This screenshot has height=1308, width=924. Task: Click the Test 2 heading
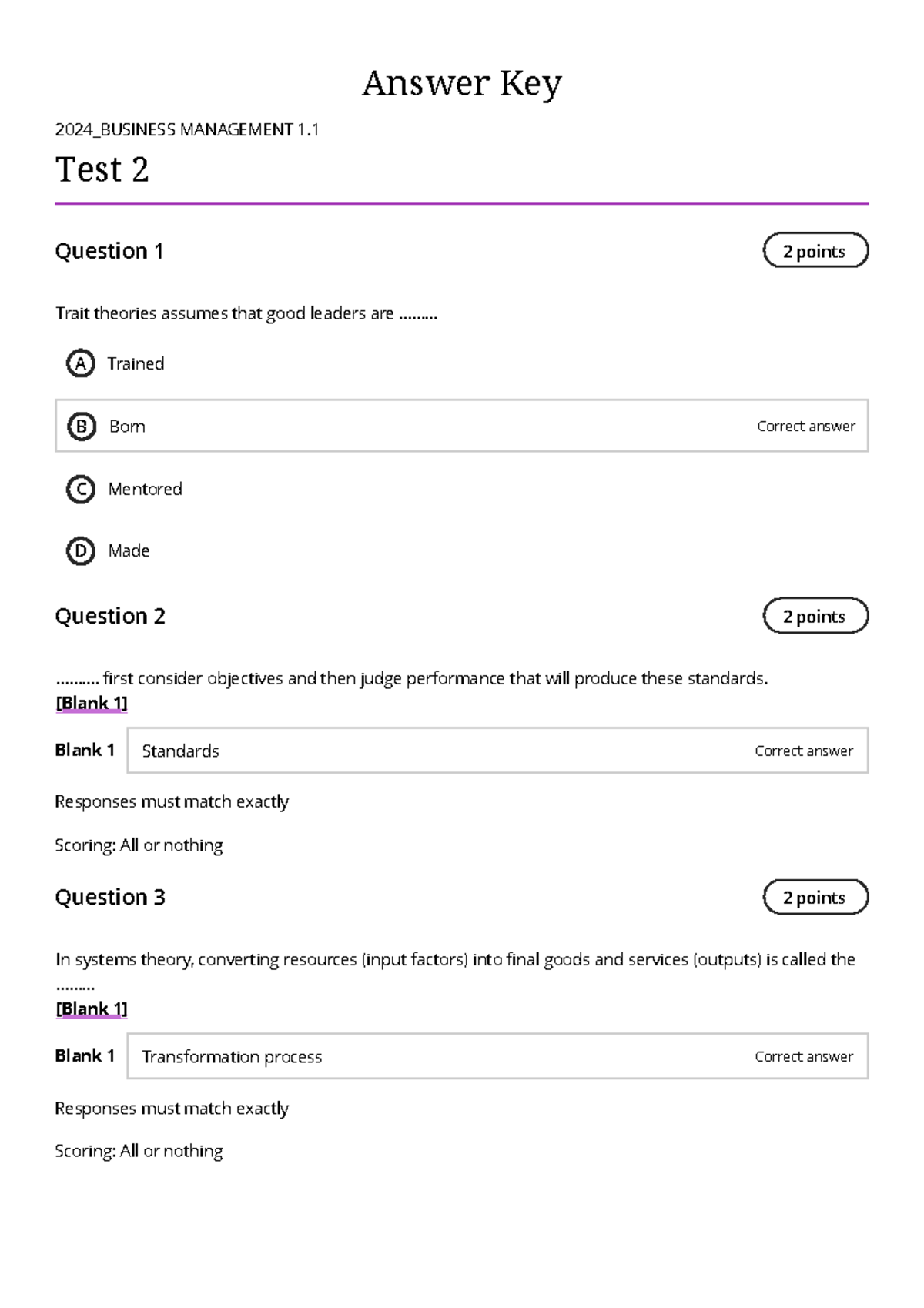point(102,169)
